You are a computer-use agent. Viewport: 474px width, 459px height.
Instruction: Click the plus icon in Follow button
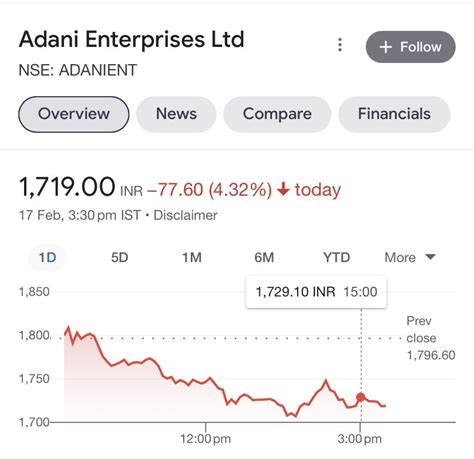tap(385, 47)
